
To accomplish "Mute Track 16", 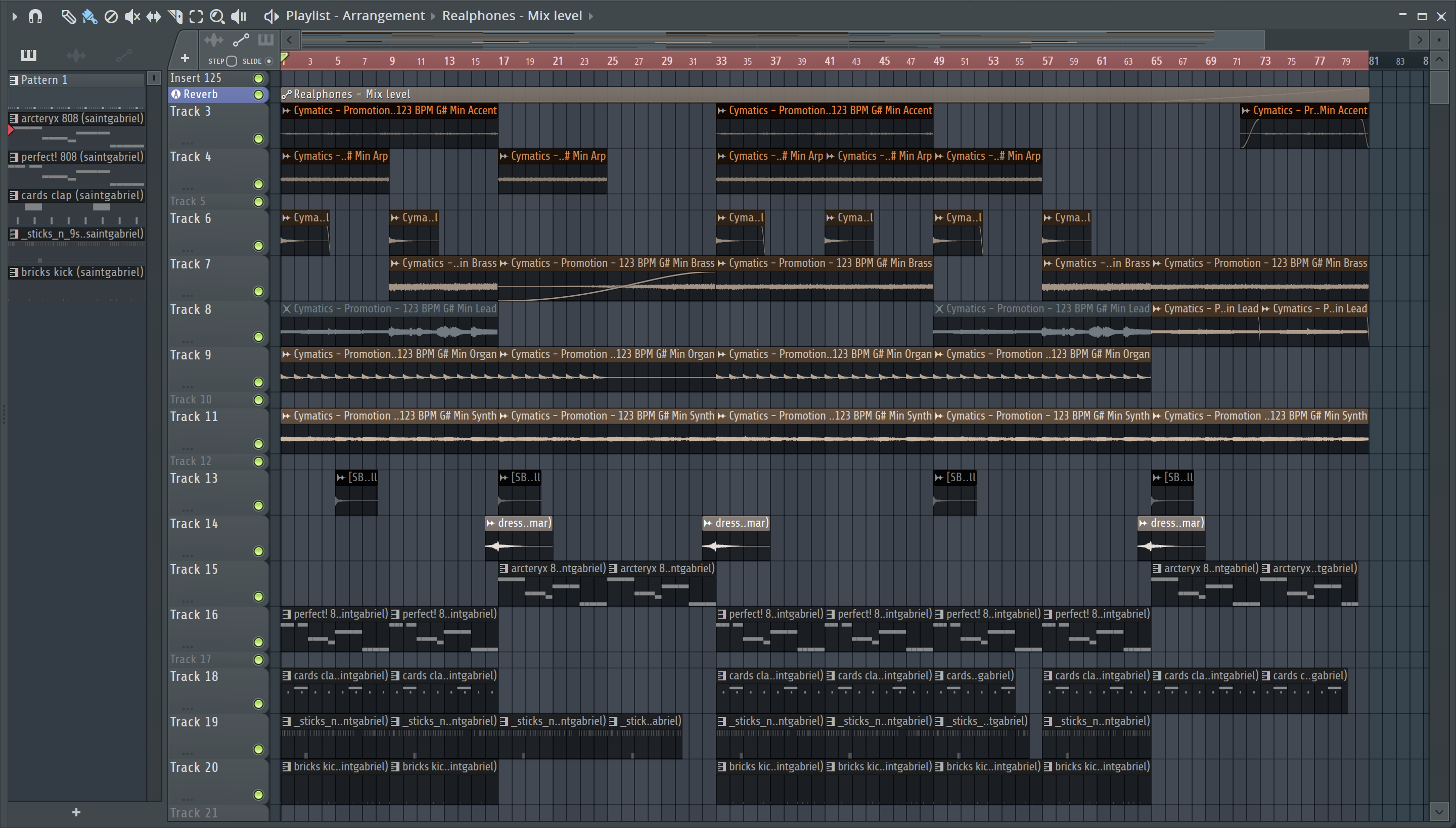I will 258,642.
